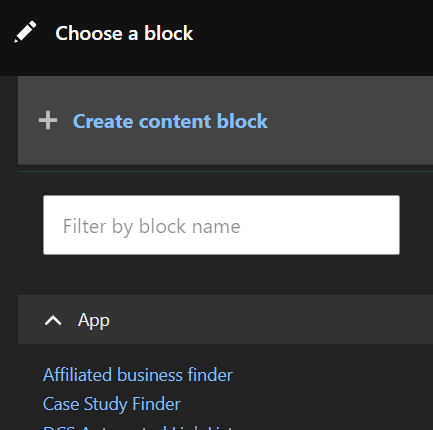Click the placeholder text inside the filter box

152,226
